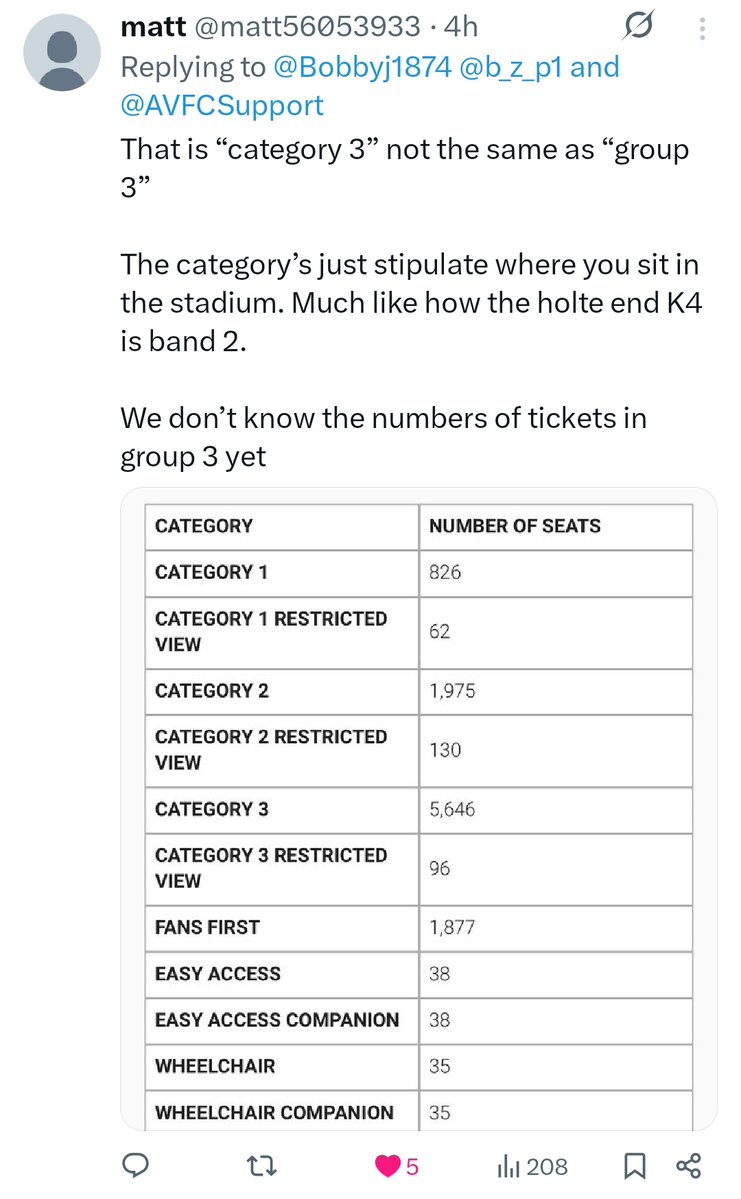The width and height of the screenshot is (741, 1199).
Task: Open the reply comment icon
Action: pos(136,1165)
